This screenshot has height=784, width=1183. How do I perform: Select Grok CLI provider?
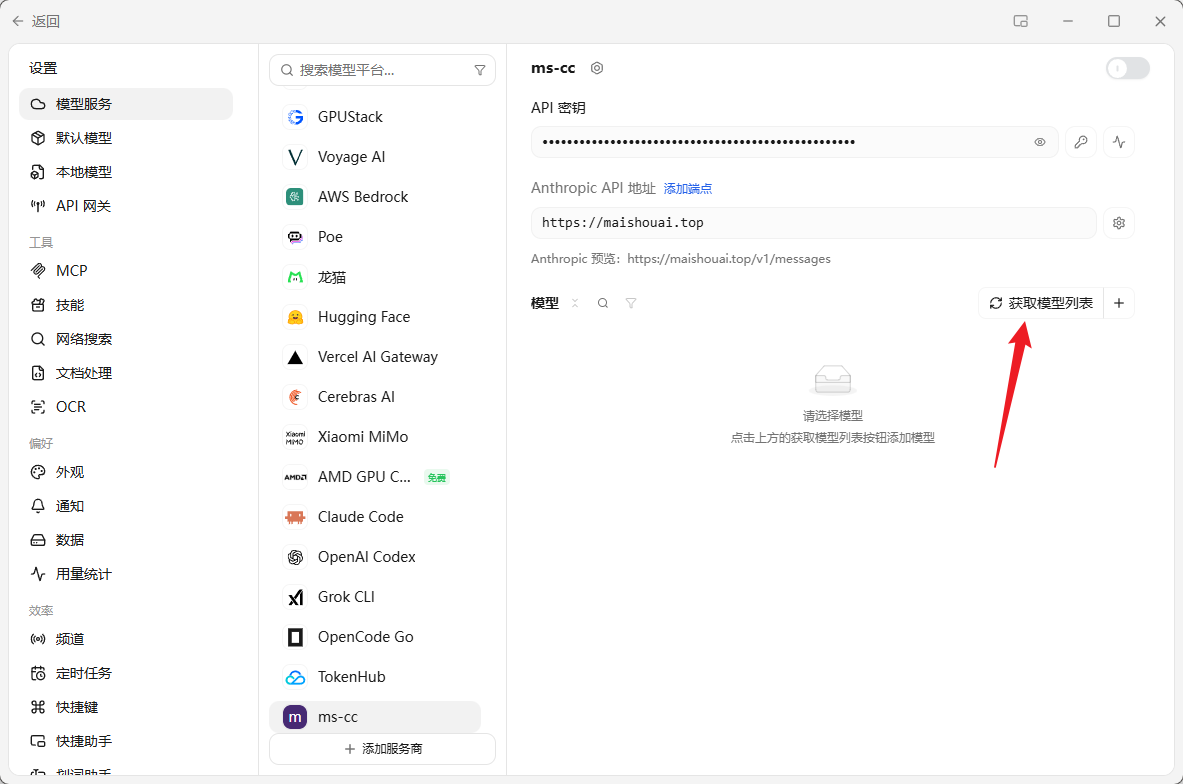point(375,597)
